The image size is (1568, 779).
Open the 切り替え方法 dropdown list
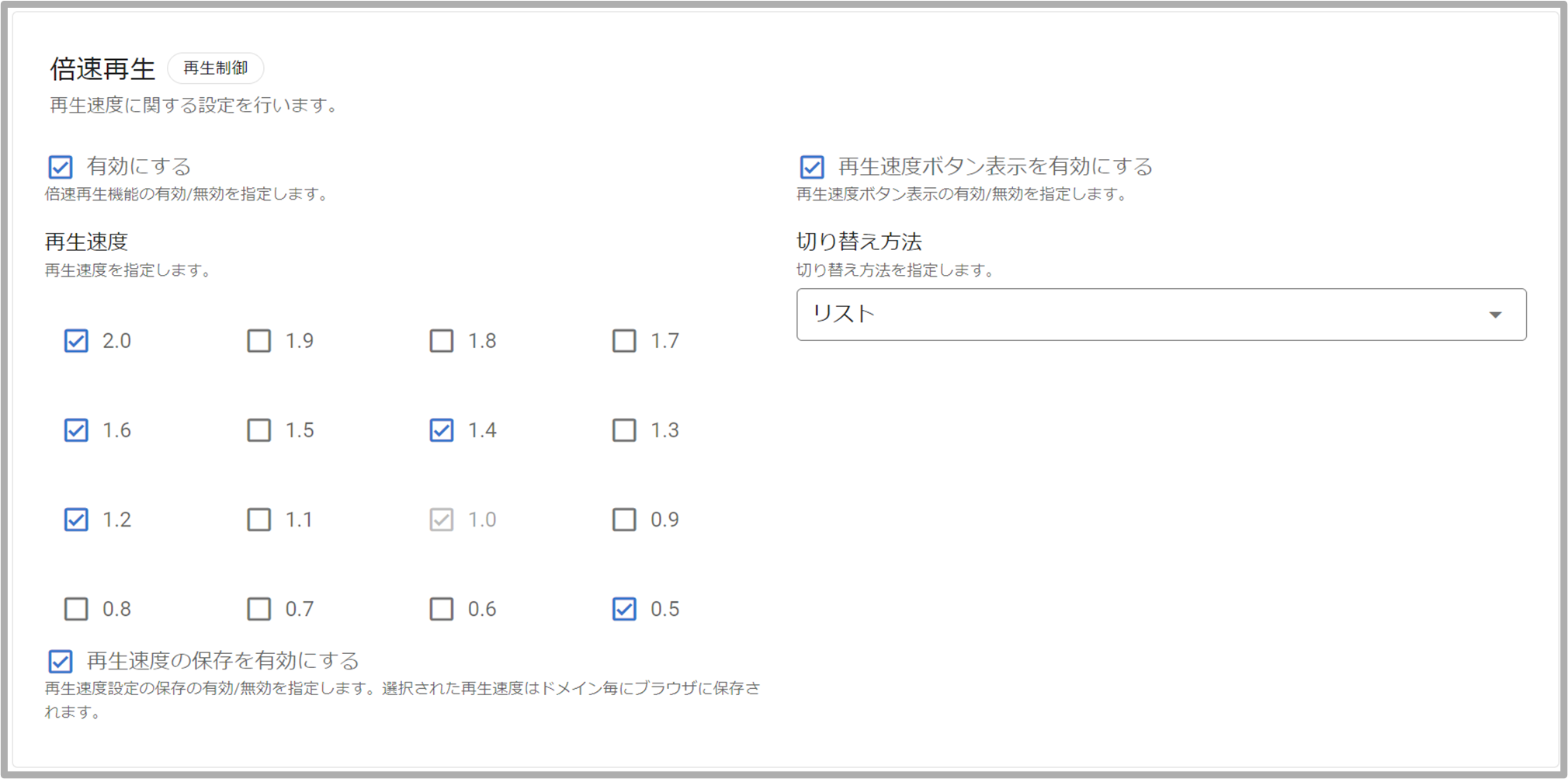click(x=1160, y=315)
